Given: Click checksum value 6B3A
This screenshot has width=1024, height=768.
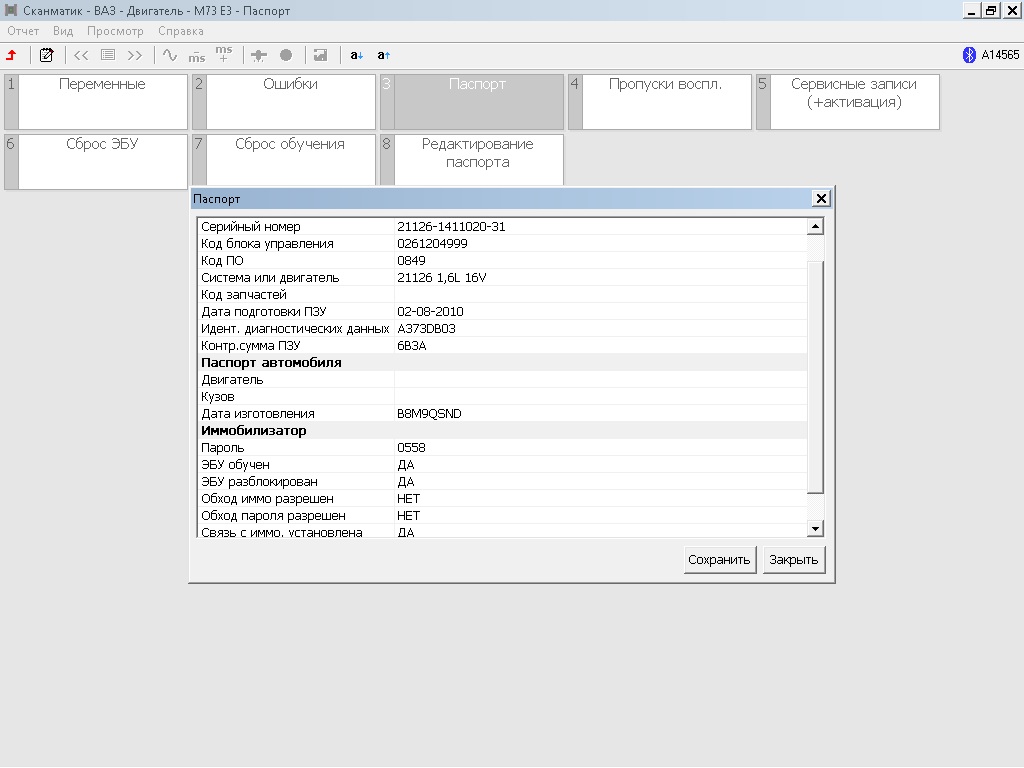Looking at the screenshot, I should pyautogui.click(x=411, y=345).
